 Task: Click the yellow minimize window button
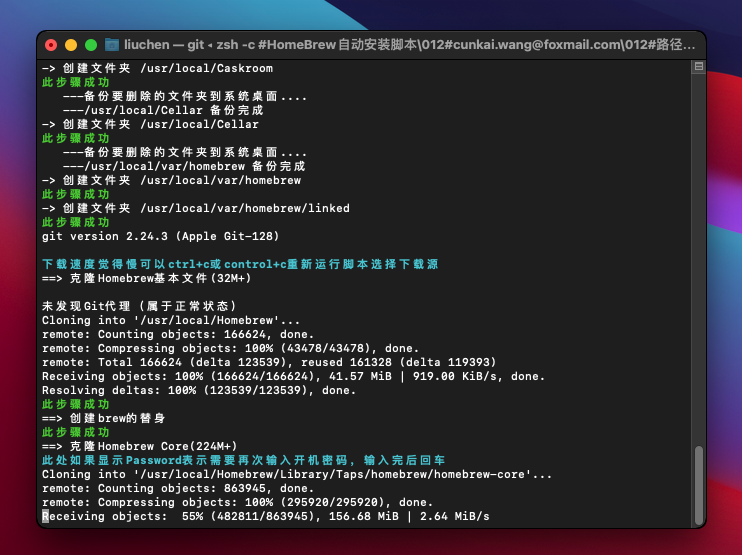pyautogui.click(x=71, y=45)
